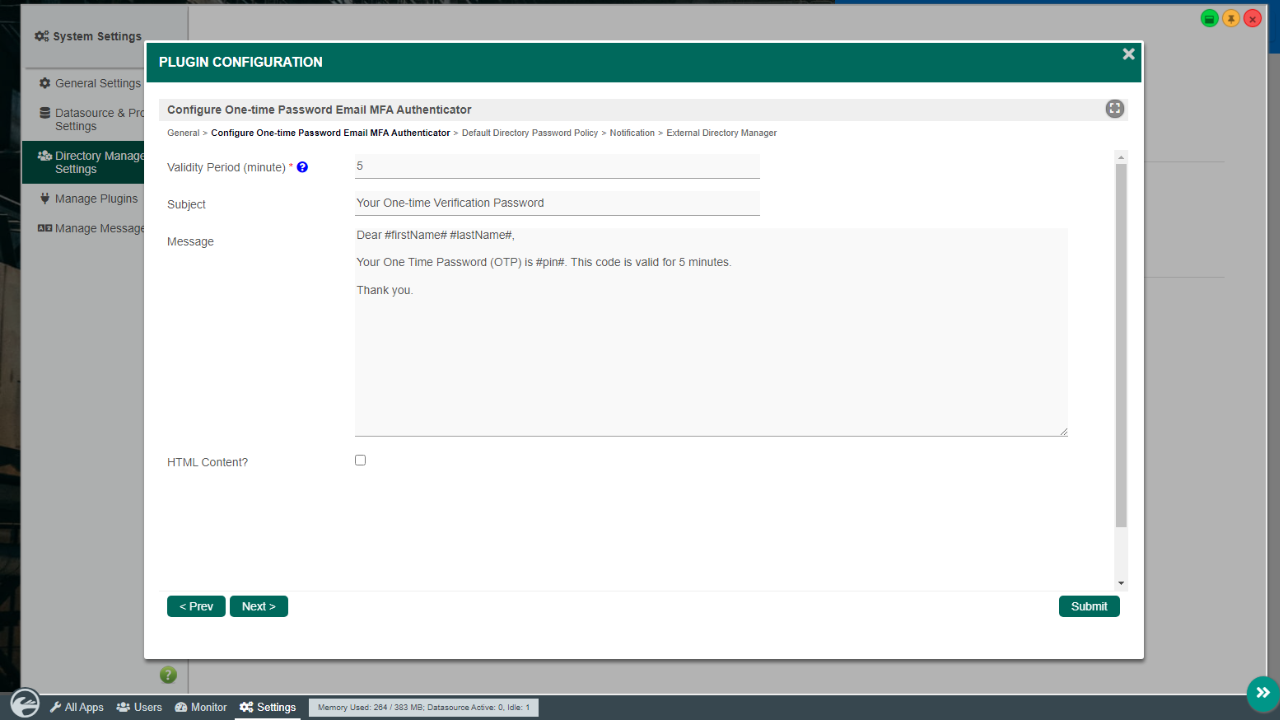The image size is (1280, 720).
Task: Select Manage Plugins in the sidebar
Action: pyautogui.click(x=96, y=199)
